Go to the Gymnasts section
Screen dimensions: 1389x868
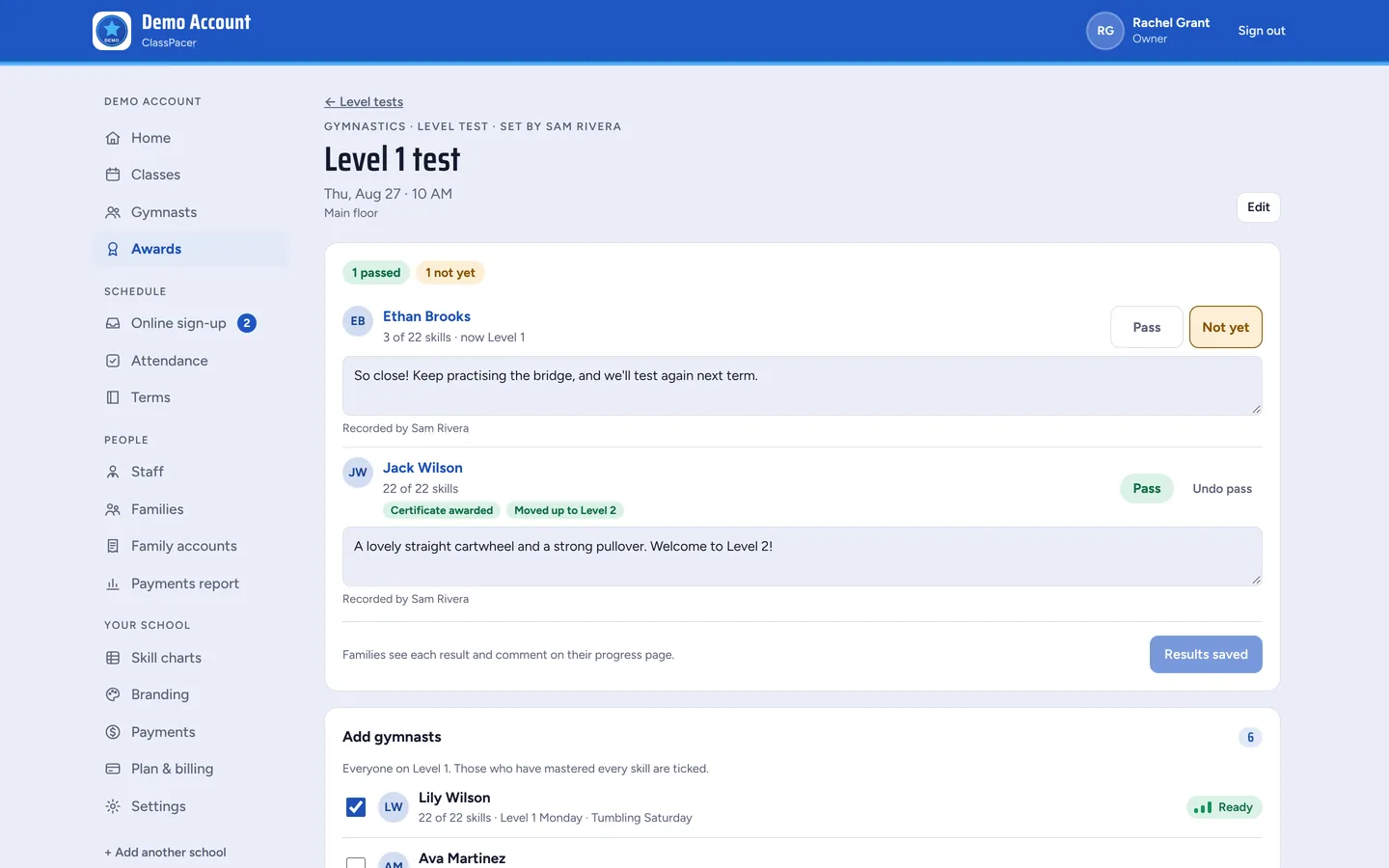pyautogui.click(x=191, y=212)
